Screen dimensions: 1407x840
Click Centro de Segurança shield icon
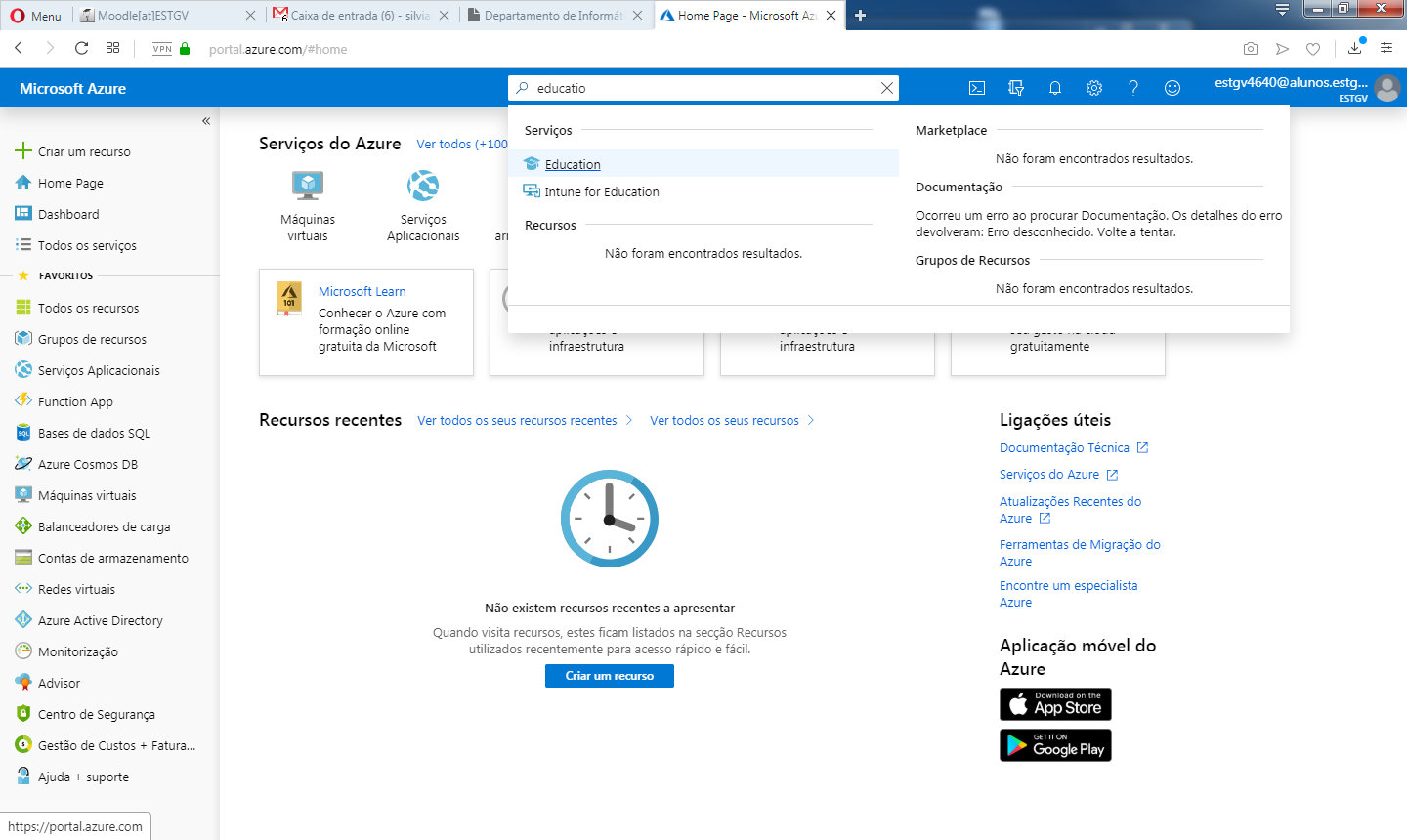[23, 714]
